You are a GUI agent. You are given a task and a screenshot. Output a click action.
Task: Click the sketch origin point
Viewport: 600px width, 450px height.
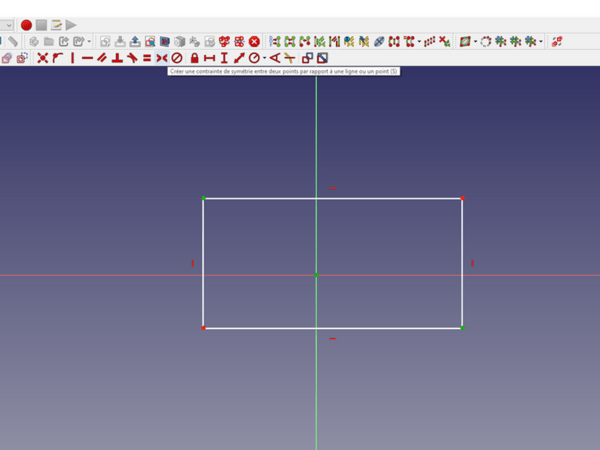pos(316,274)
